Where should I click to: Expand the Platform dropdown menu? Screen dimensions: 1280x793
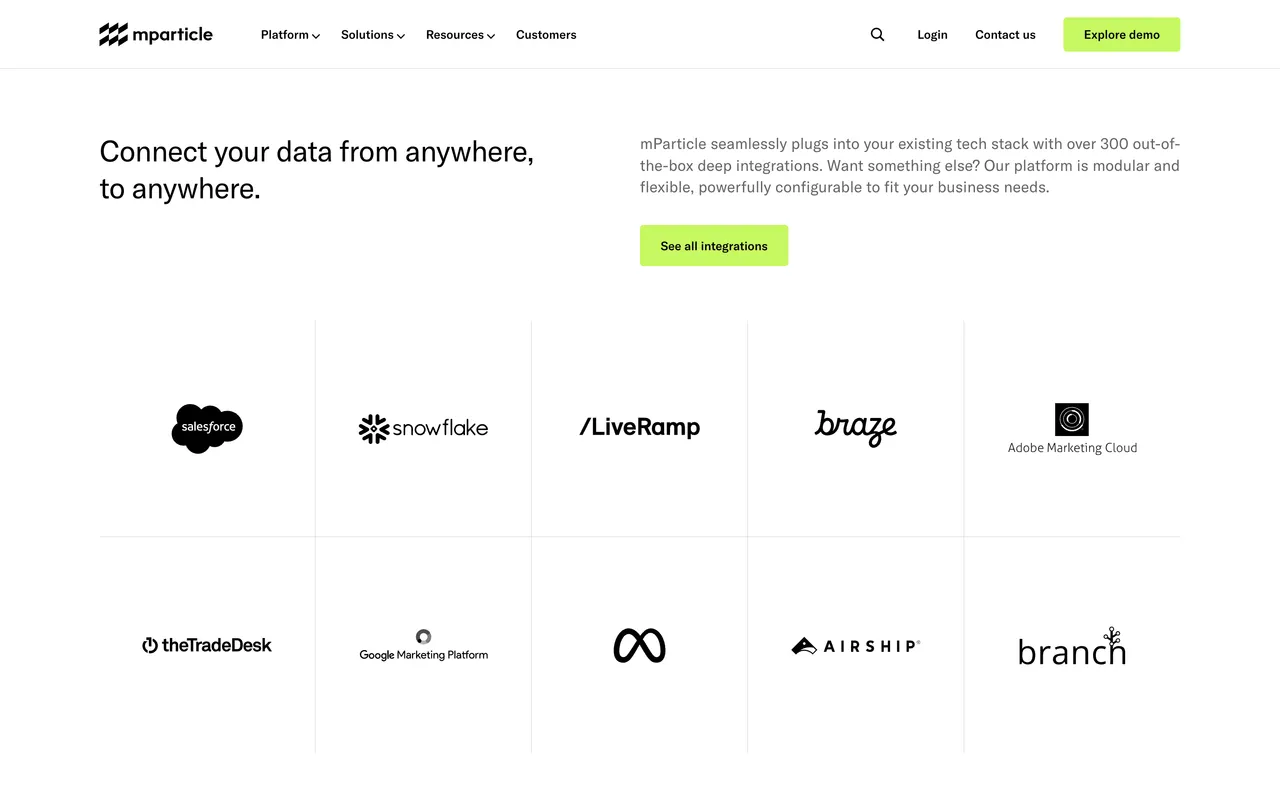click(289, 34)
